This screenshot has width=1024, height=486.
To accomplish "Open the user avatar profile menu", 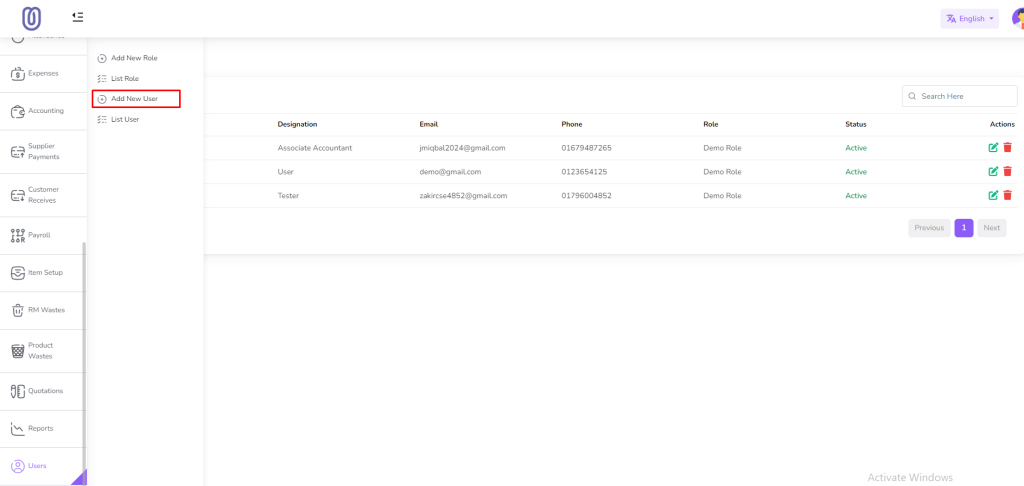I will (1018, 19).
